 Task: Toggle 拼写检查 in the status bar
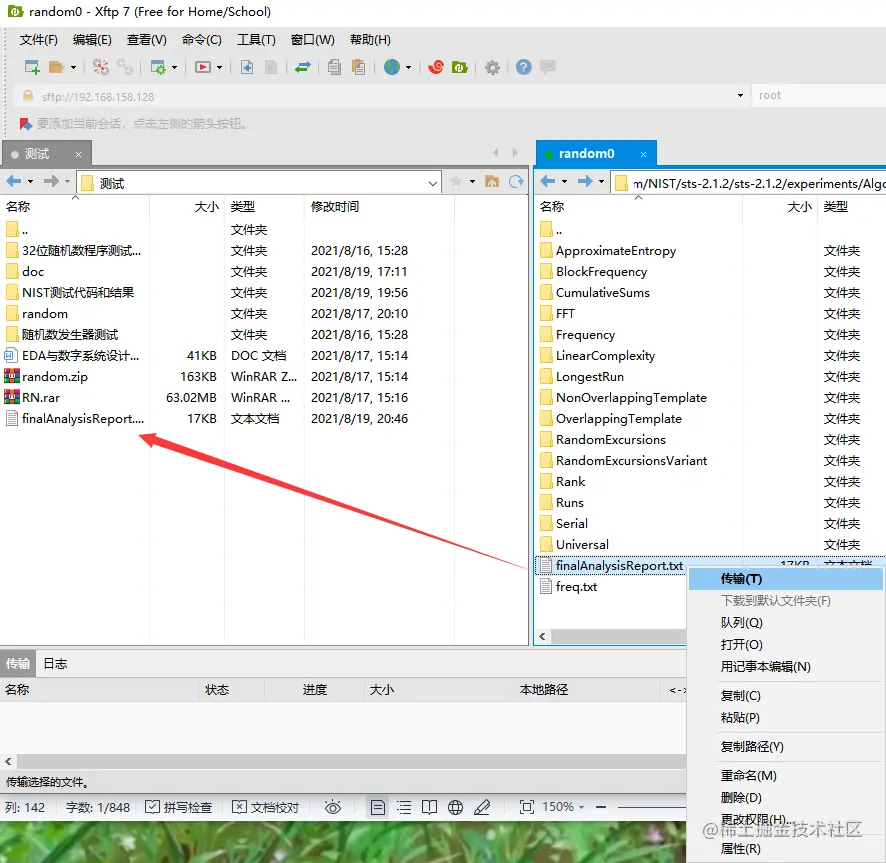178,807
